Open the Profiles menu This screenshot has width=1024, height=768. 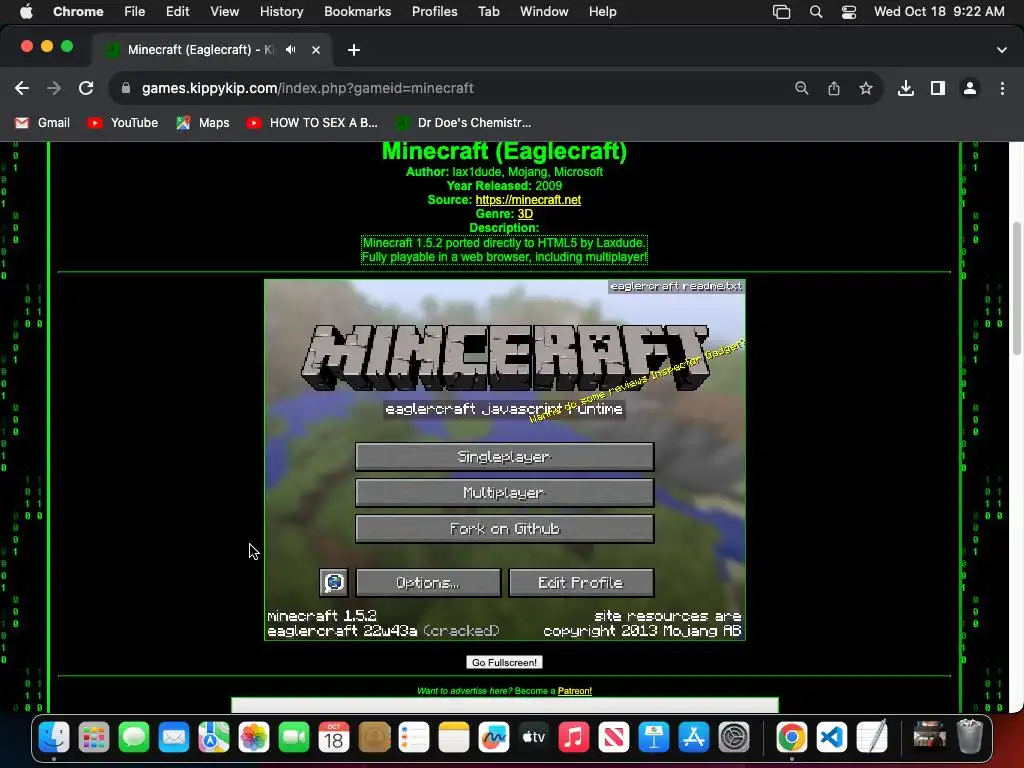click(434, 12)
